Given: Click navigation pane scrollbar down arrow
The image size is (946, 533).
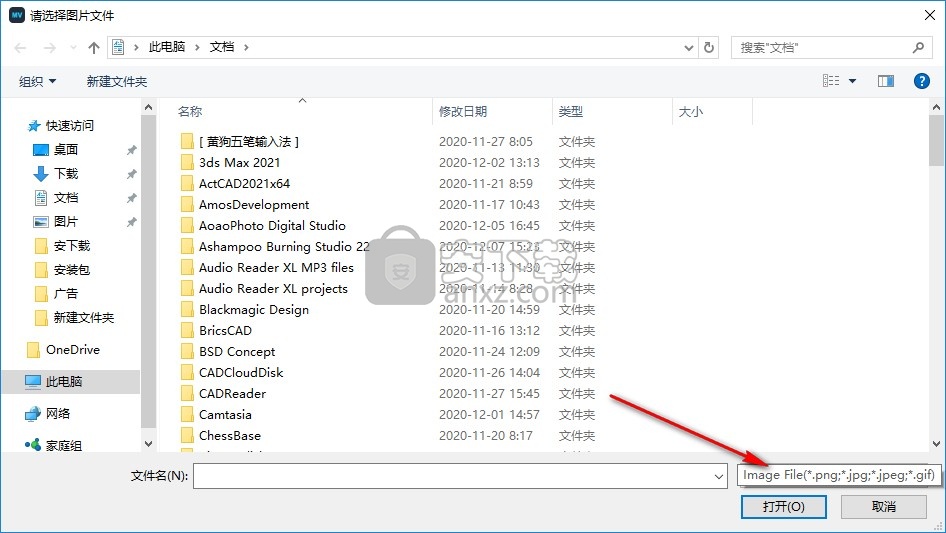Looking at the screenshot, I should [148, 444].
